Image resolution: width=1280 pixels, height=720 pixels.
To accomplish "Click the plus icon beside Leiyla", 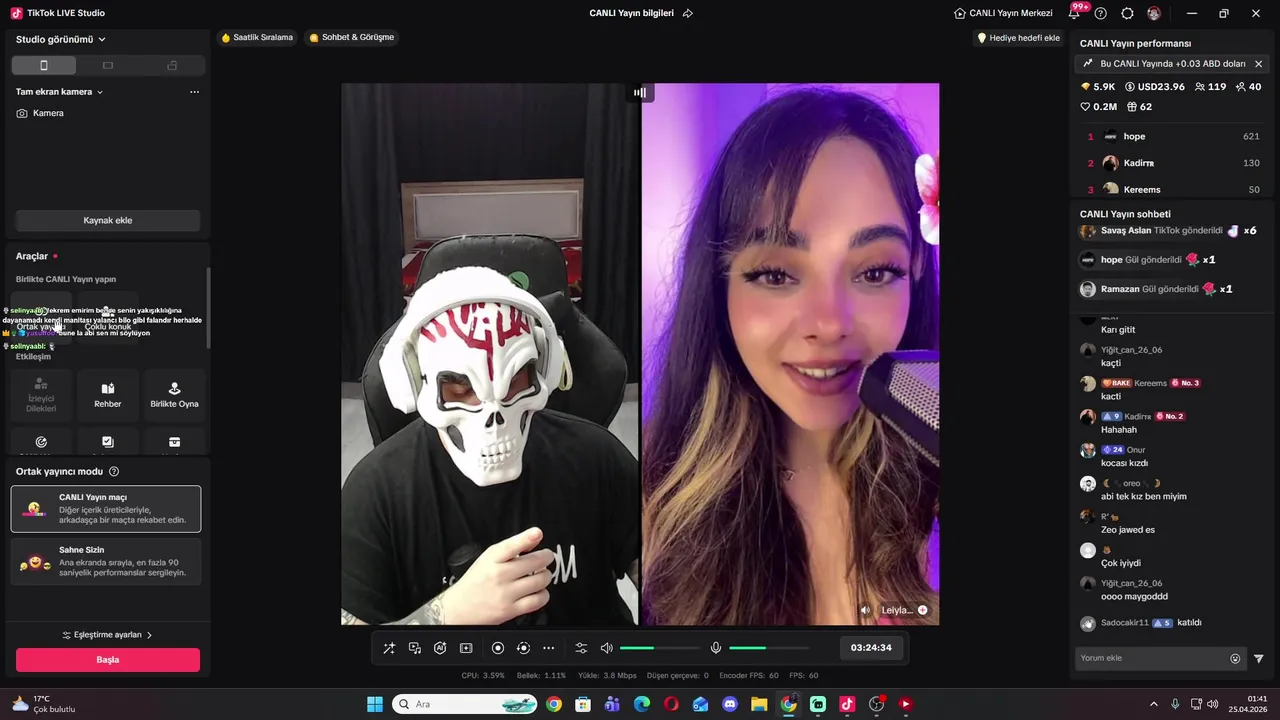I will [x=922, y=610].
